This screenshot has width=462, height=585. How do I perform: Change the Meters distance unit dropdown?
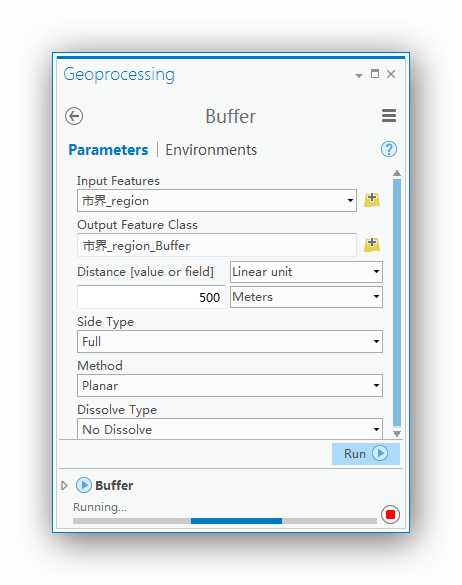[306, 297]
